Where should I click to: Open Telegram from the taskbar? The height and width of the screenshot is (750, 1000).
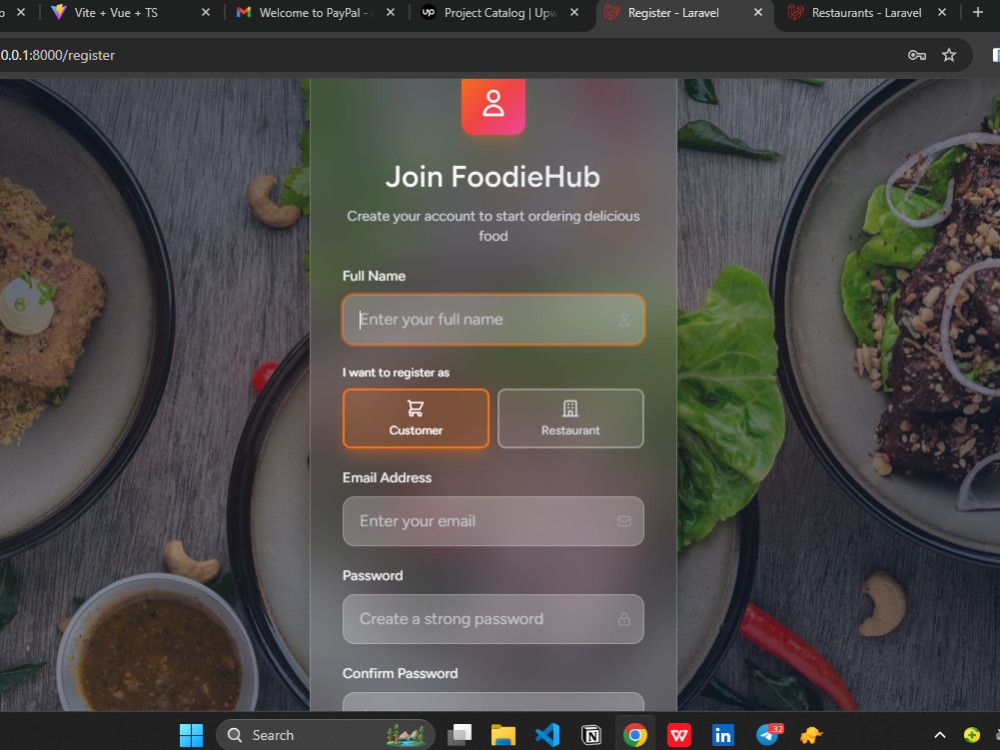click(x=767, y=735)
